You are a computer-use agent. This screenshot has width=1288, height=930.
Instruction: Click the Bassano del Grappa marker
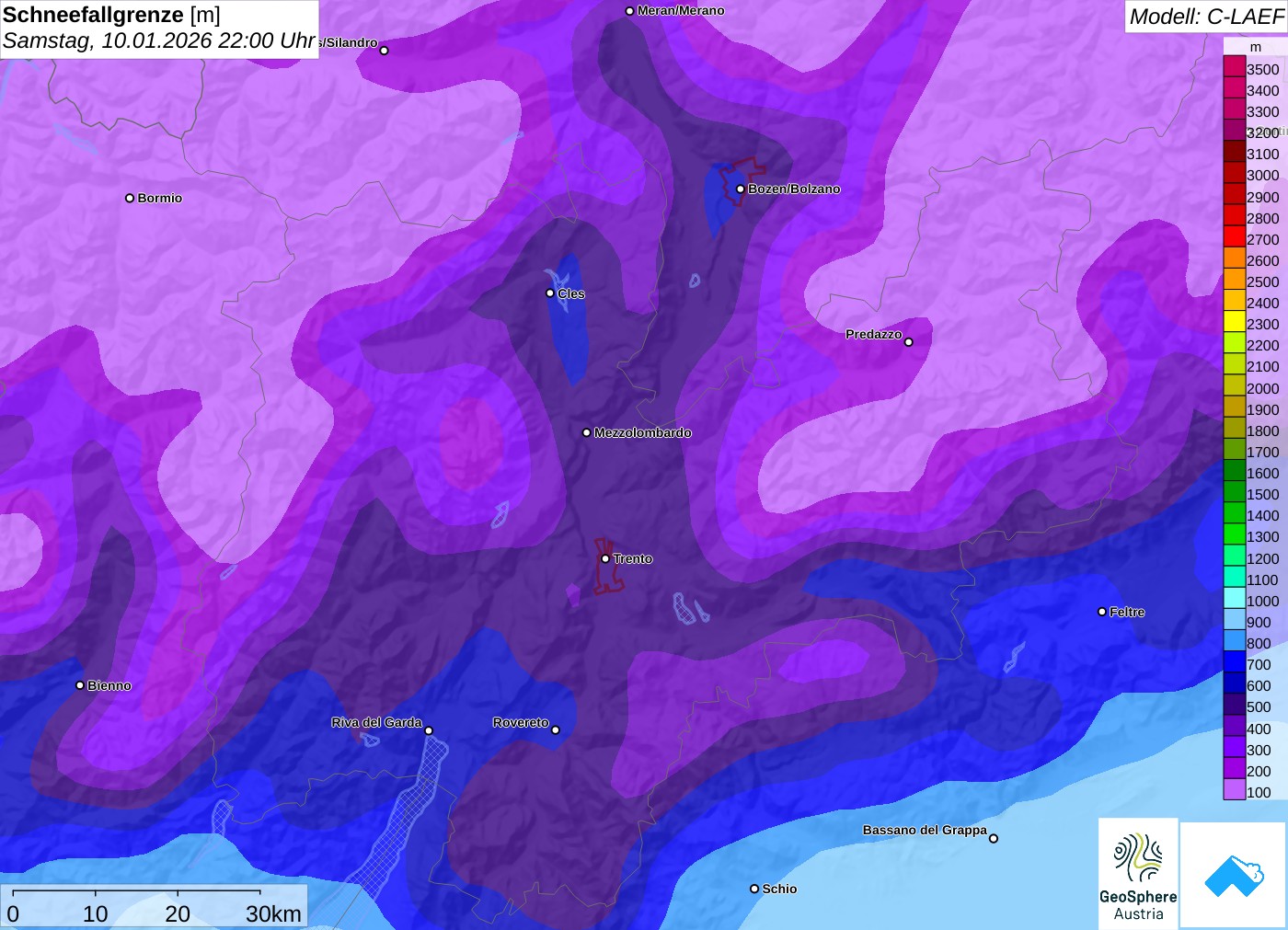(x=994, y=838)
